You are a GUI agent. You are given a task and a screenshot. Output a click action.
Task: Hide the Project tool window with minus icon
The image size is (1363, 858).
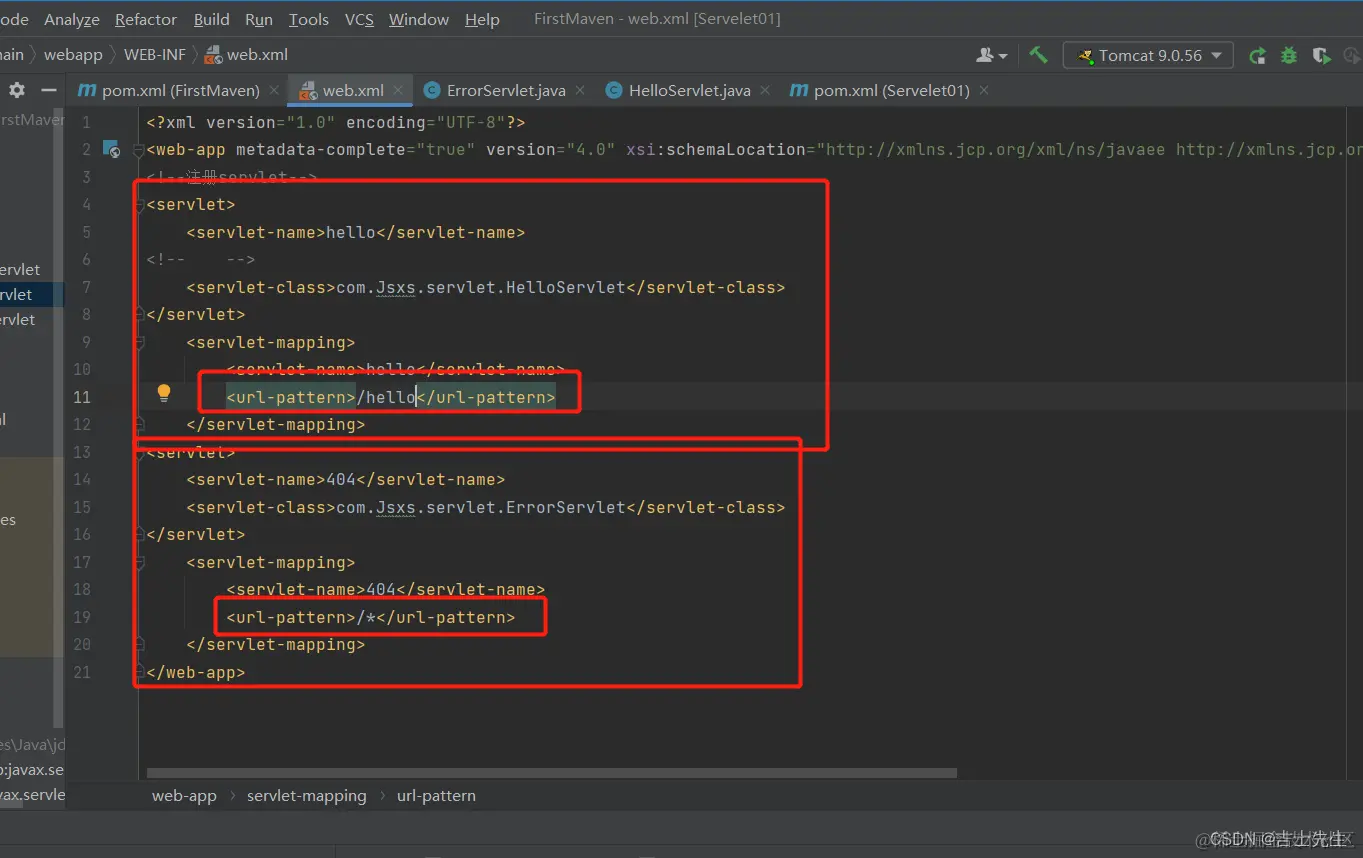[x=48, y=90]
